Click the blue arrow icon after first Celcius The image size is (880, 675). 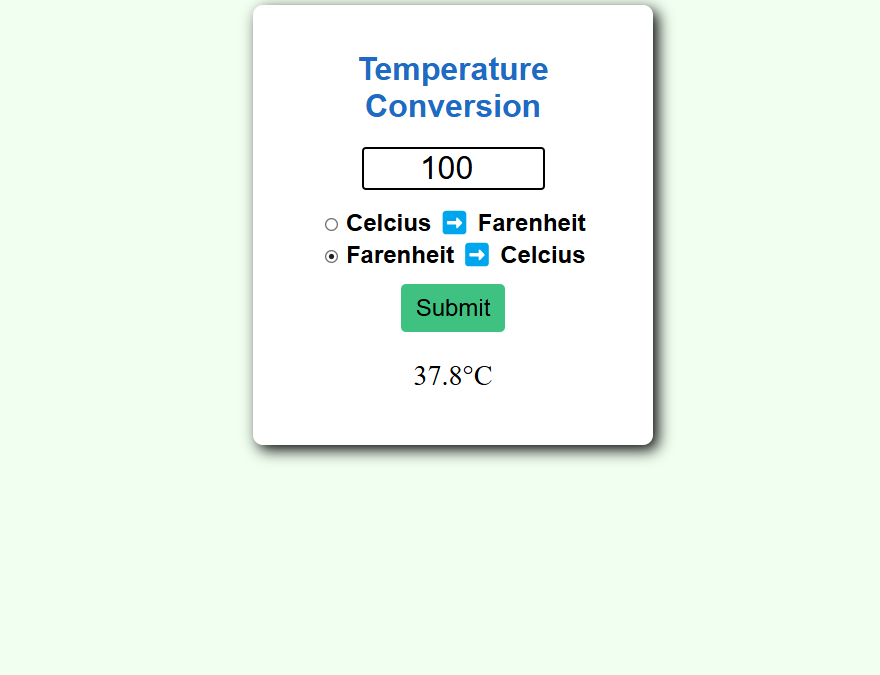tap(454, 222)
